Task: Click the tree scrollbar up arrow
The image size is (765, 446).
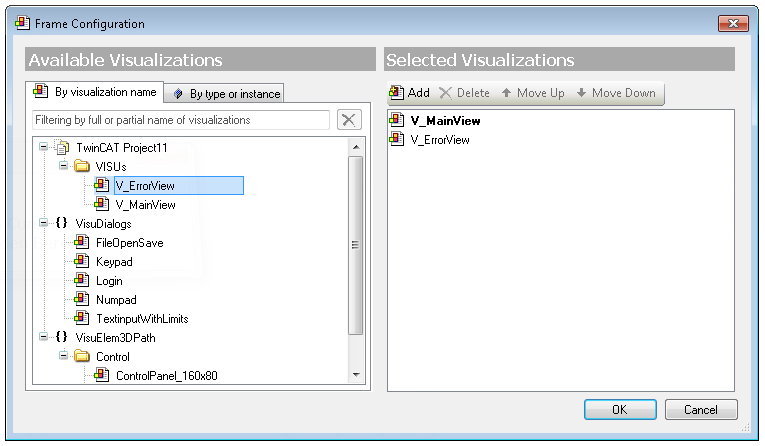Action: [356, 147]
